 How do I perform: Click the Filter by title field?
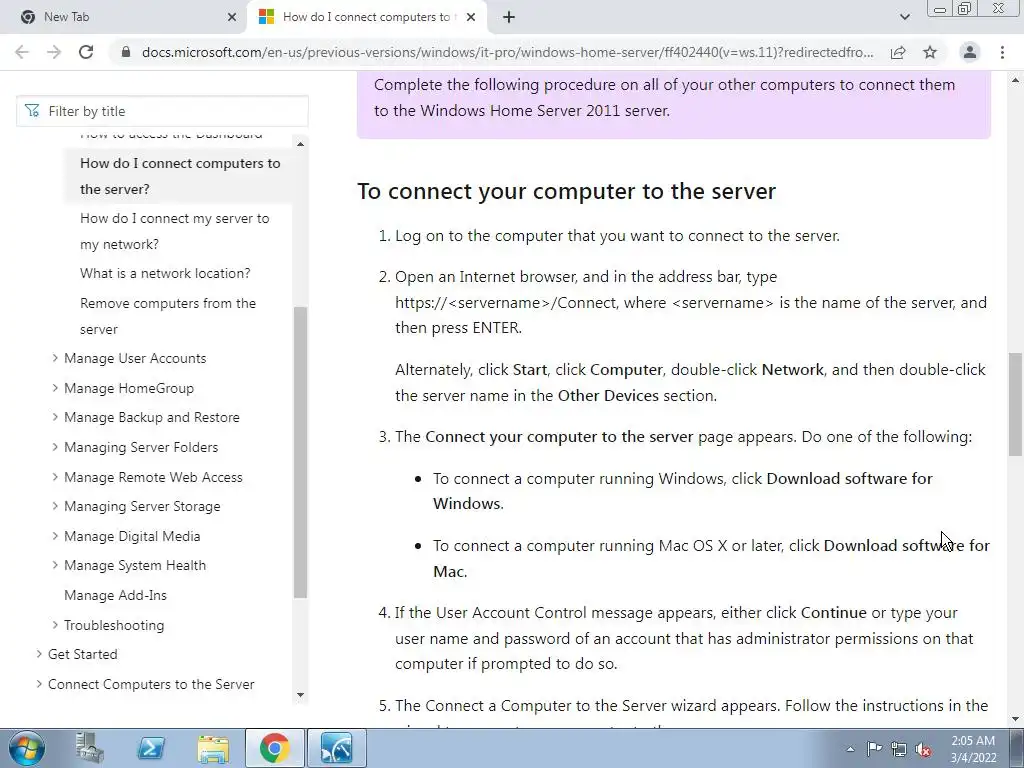(162, 111)
